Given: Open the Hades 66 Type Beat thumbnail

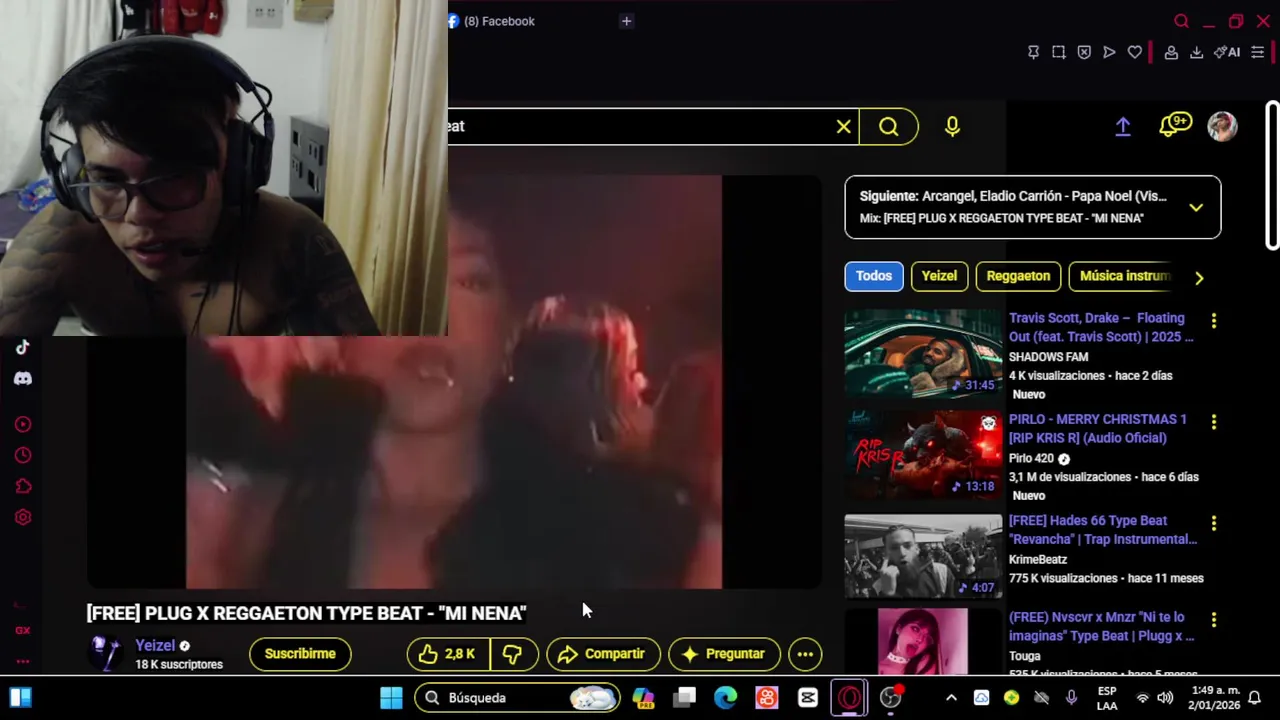Looking at the screenshot, I should pyautogui.click(x=923, y=556).
